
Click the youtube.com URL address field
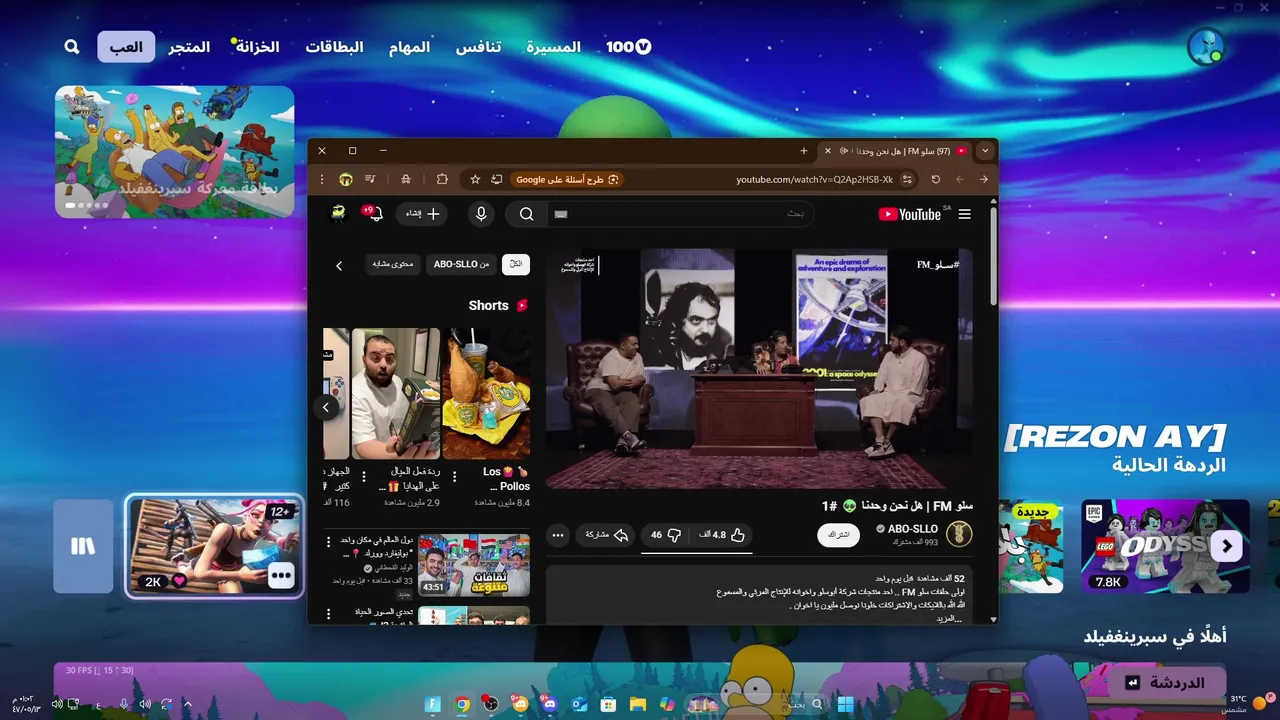(x=814, y=179)
